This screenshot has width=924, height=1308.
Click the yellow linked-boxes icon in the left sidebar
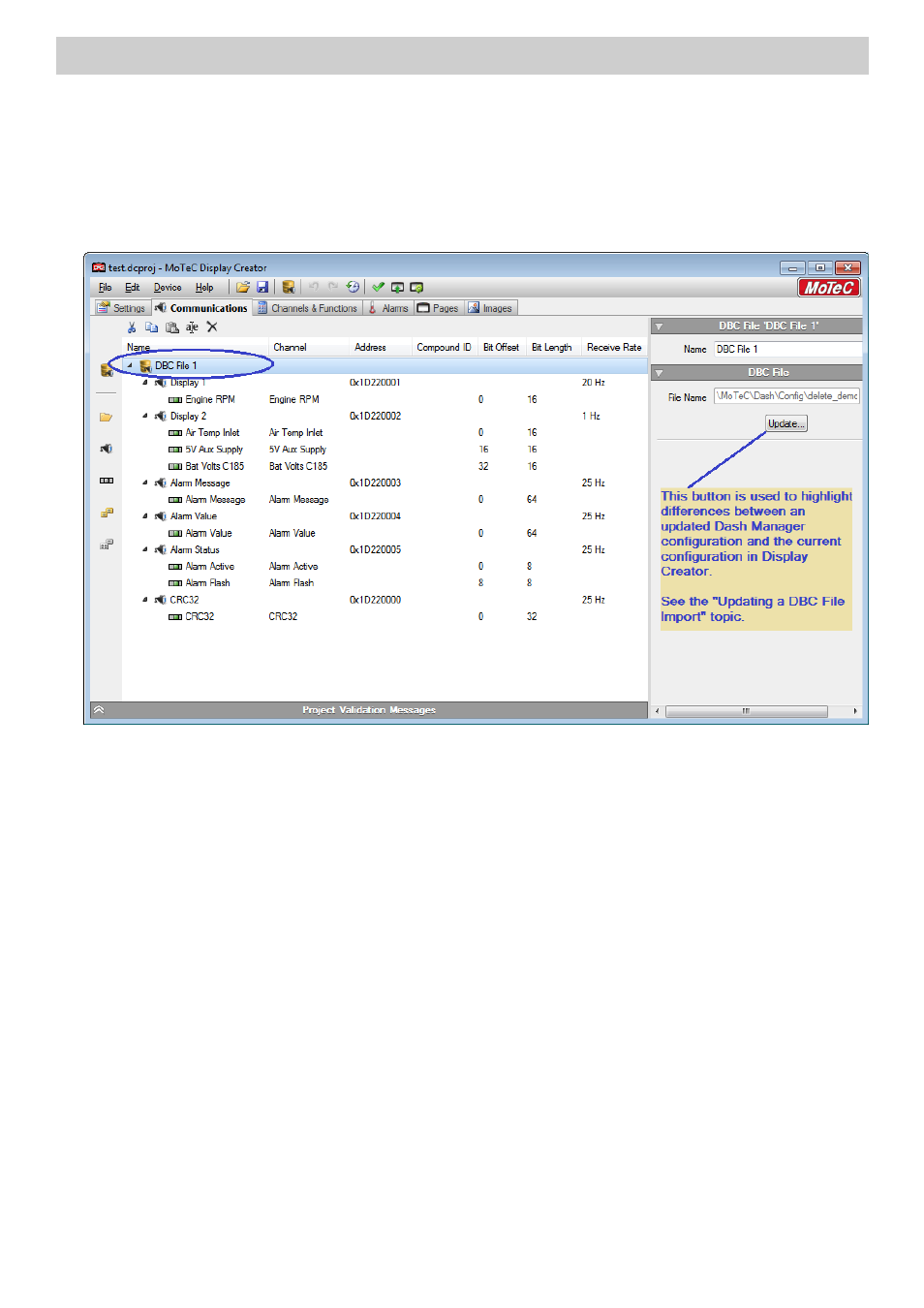coord(107,513)
